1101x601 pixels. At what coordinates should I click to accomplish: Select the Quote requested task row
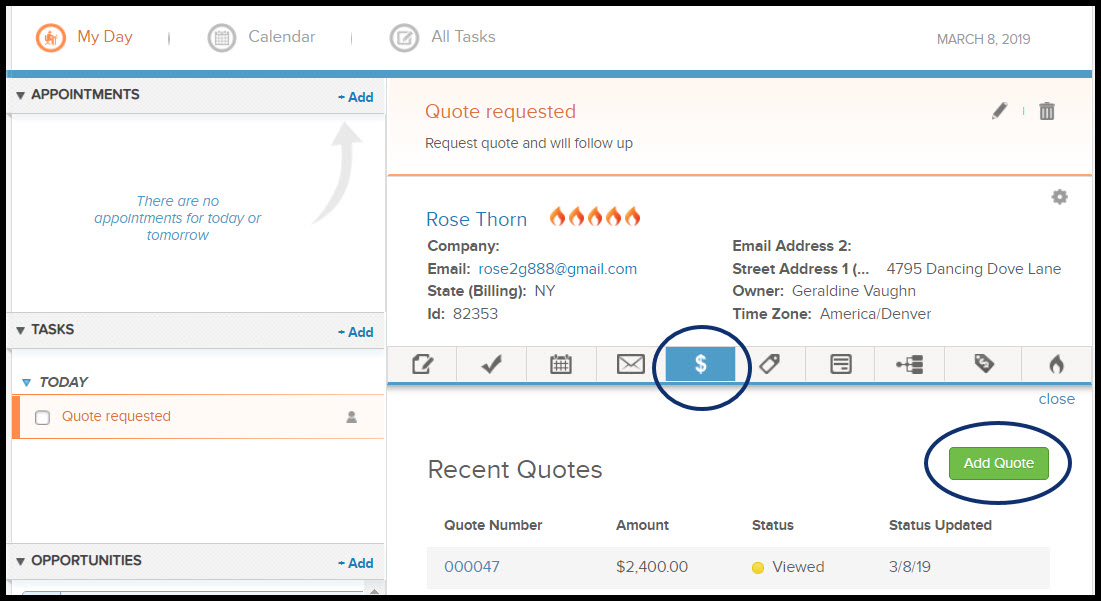click(199, 417)
